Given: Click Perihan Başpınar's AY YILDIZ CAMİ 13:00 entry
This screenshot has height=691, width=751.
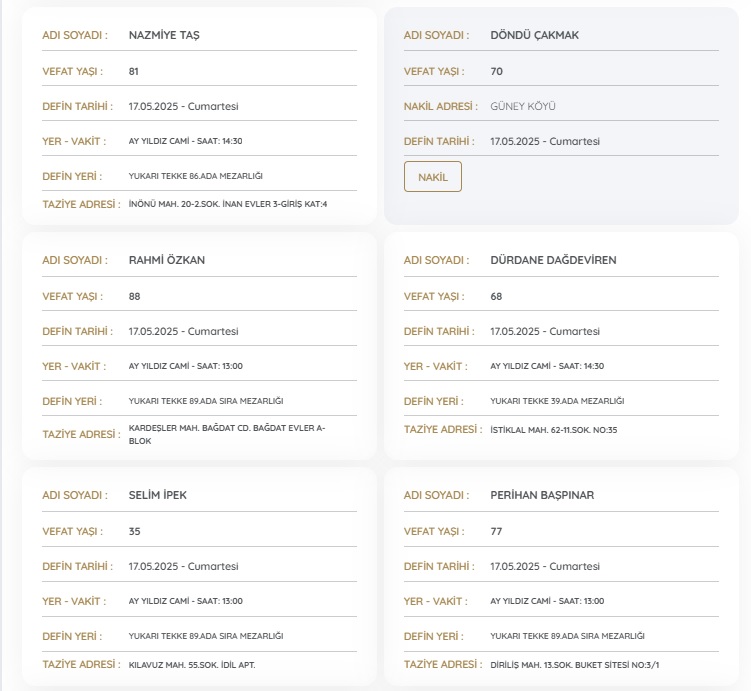Looking at the screenshot, I should pos(547,601).
